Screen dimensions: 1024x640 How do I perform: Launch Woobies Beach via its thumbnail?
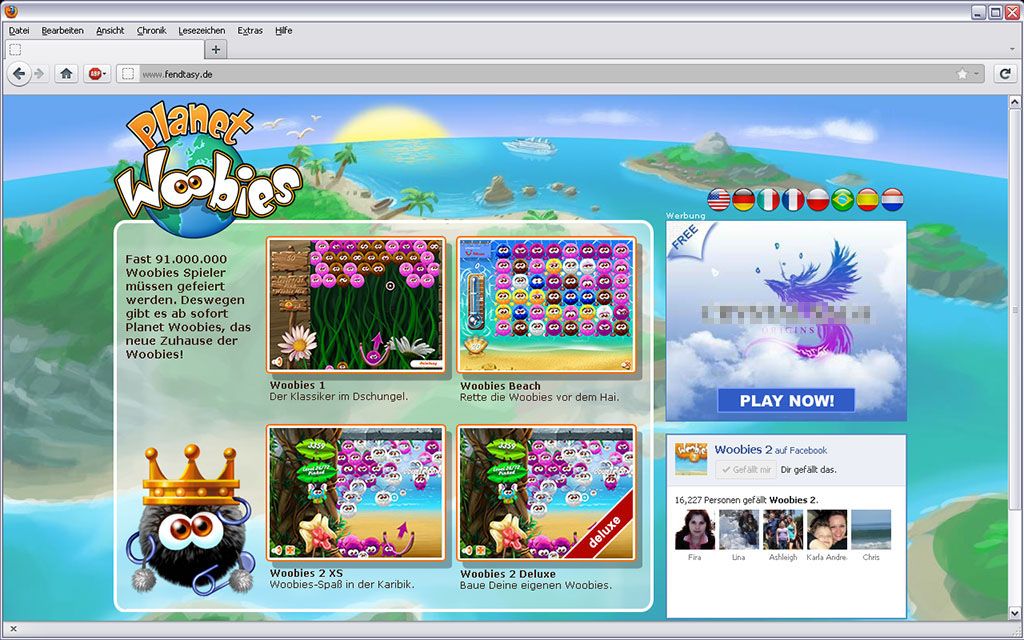pos(546,304)
